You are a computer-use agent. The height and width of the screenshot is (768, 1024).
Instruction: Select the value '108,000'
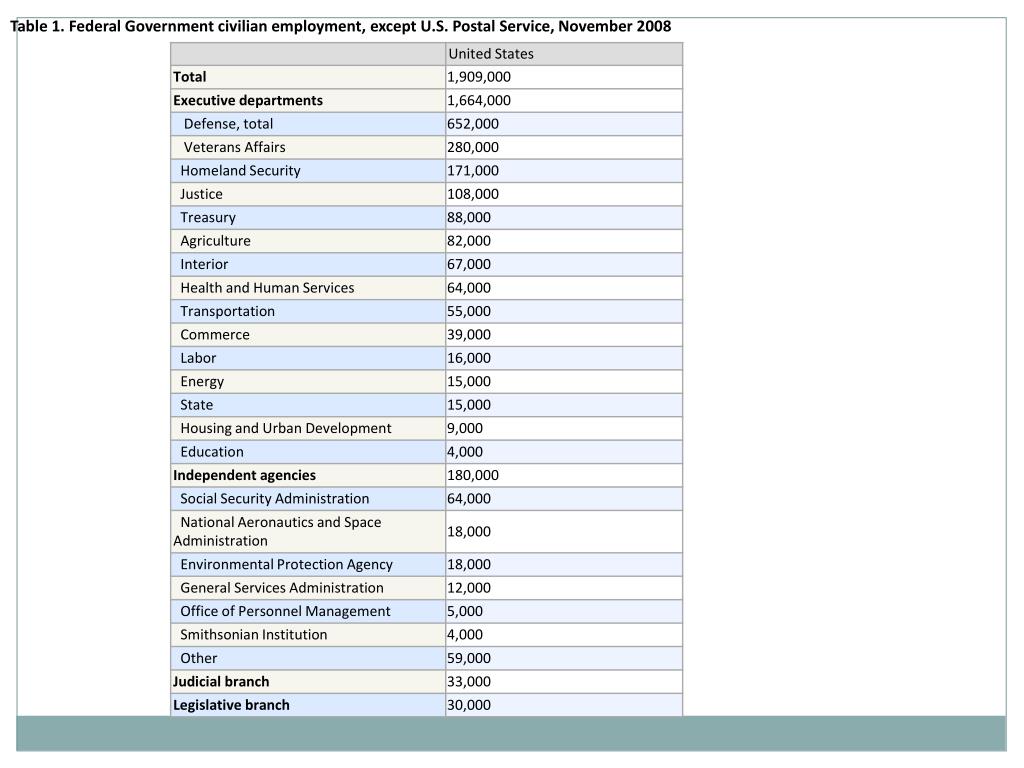click(x=473, y=195)
